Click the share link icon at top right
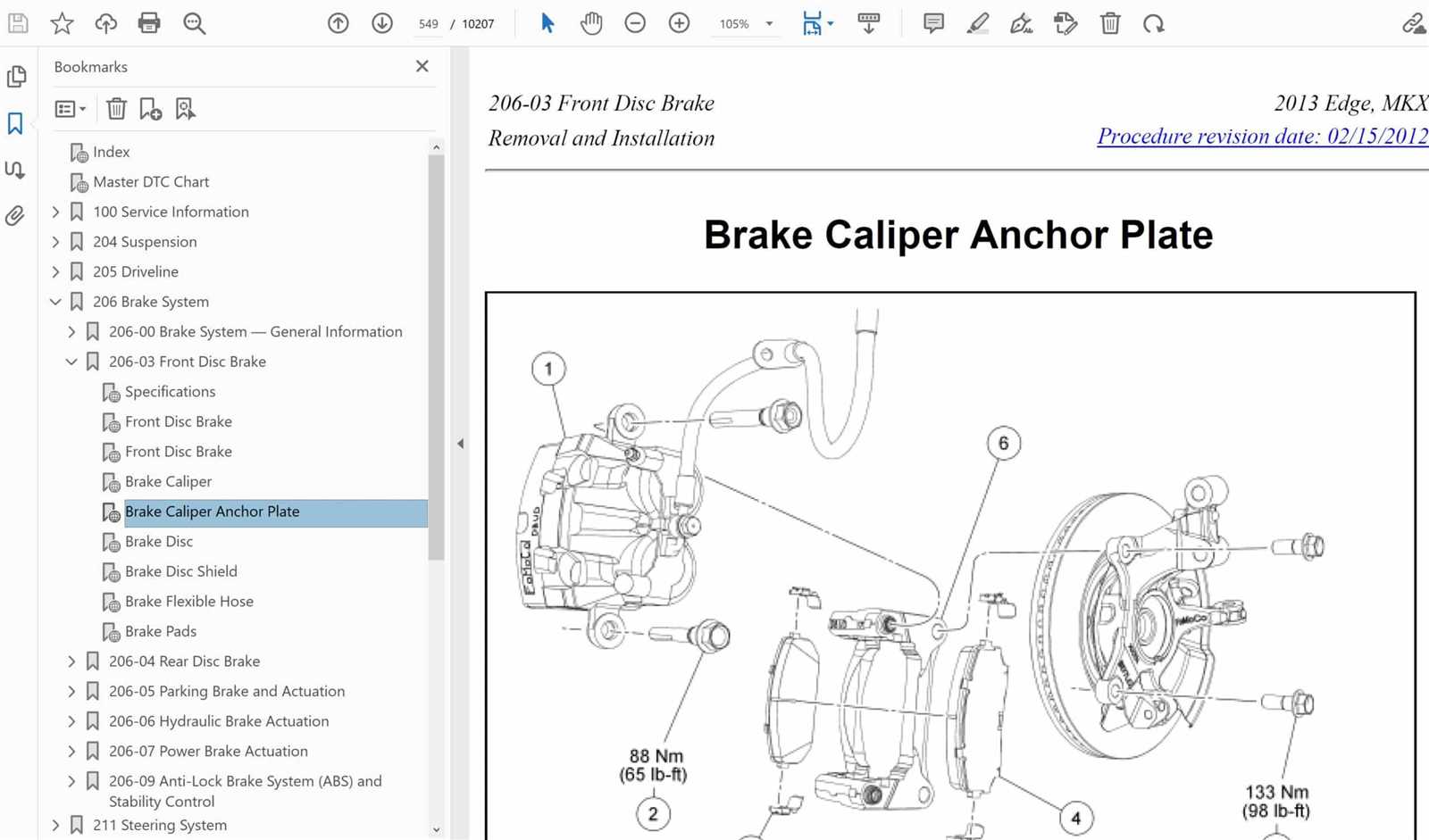 click(x=1414, y=23)
